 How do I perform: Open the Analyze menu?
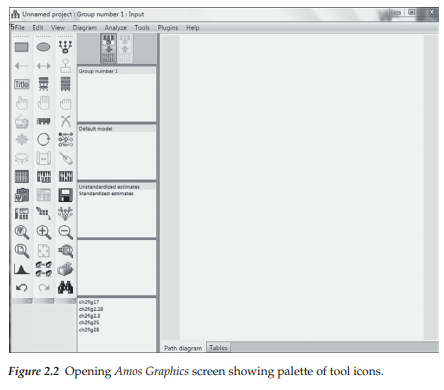116,28
